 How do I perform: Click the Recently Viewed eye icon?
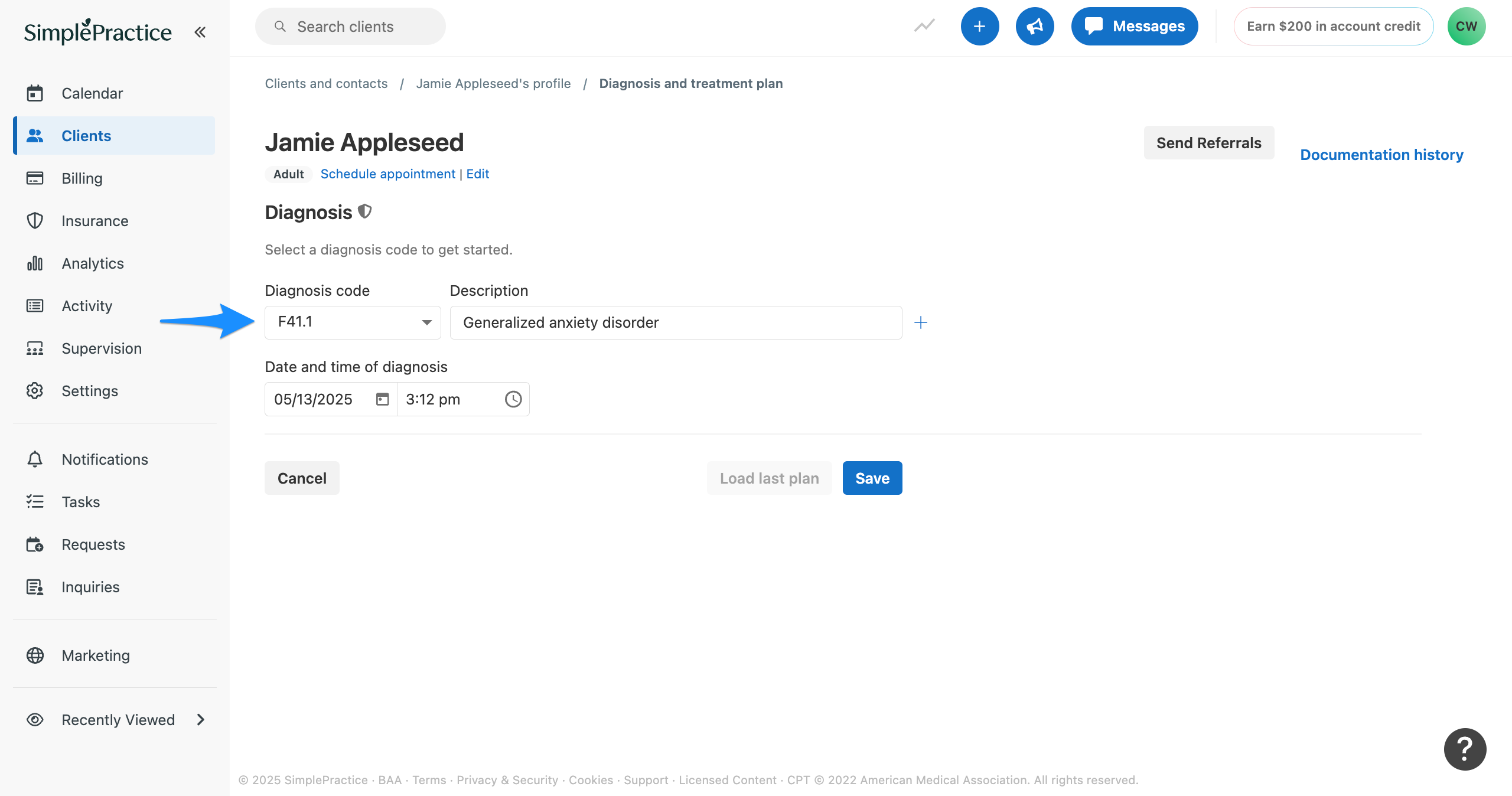tap(35, 720)
